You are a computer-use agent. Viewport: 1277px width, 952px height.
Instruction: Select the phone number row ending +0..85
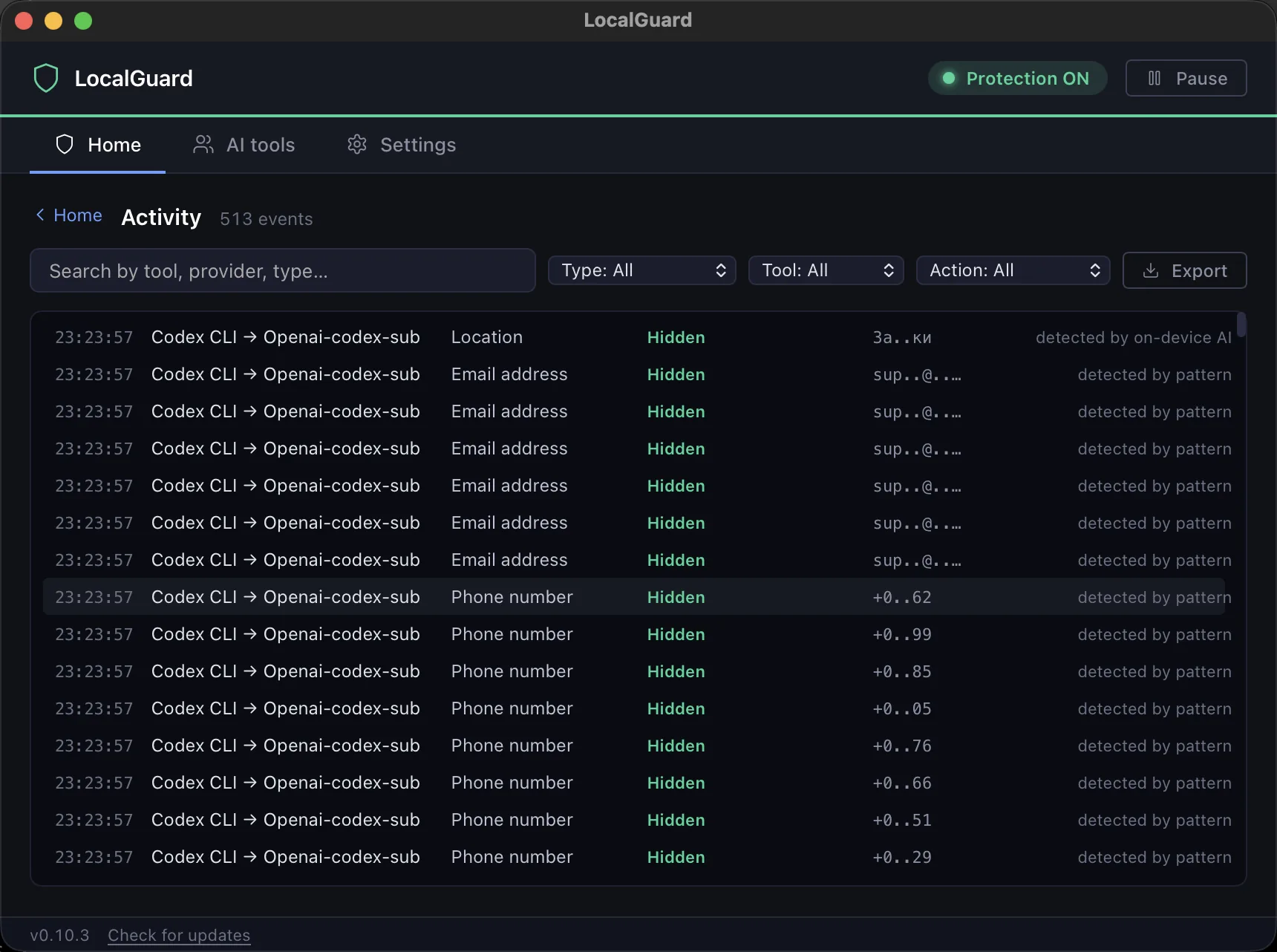(634, 671)
